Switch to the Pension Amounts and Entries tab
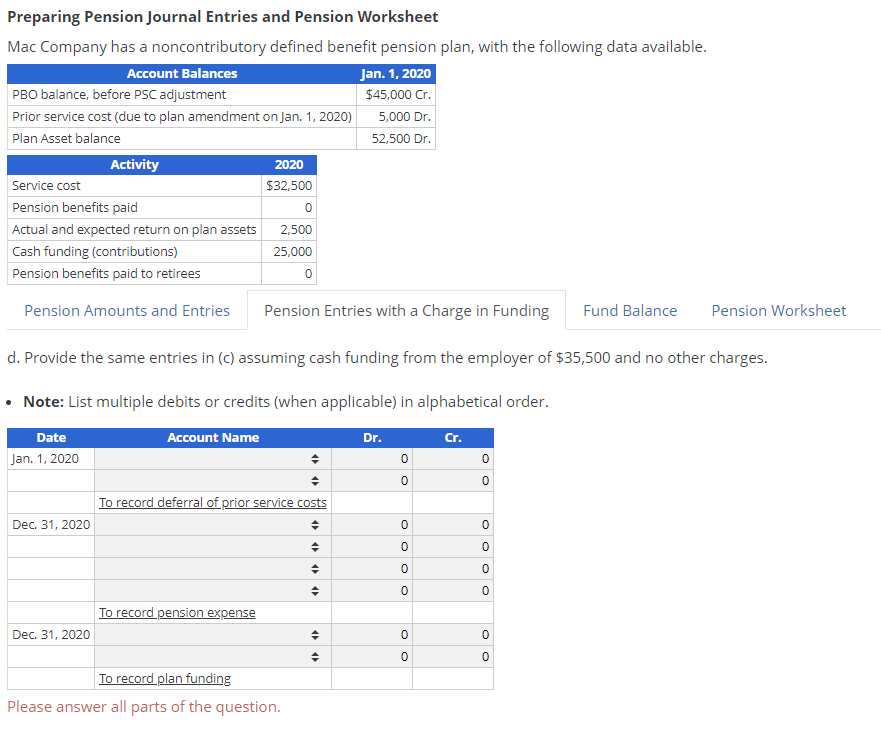The image size is (881, 729). pyautogui.click(x=126, y=311)
